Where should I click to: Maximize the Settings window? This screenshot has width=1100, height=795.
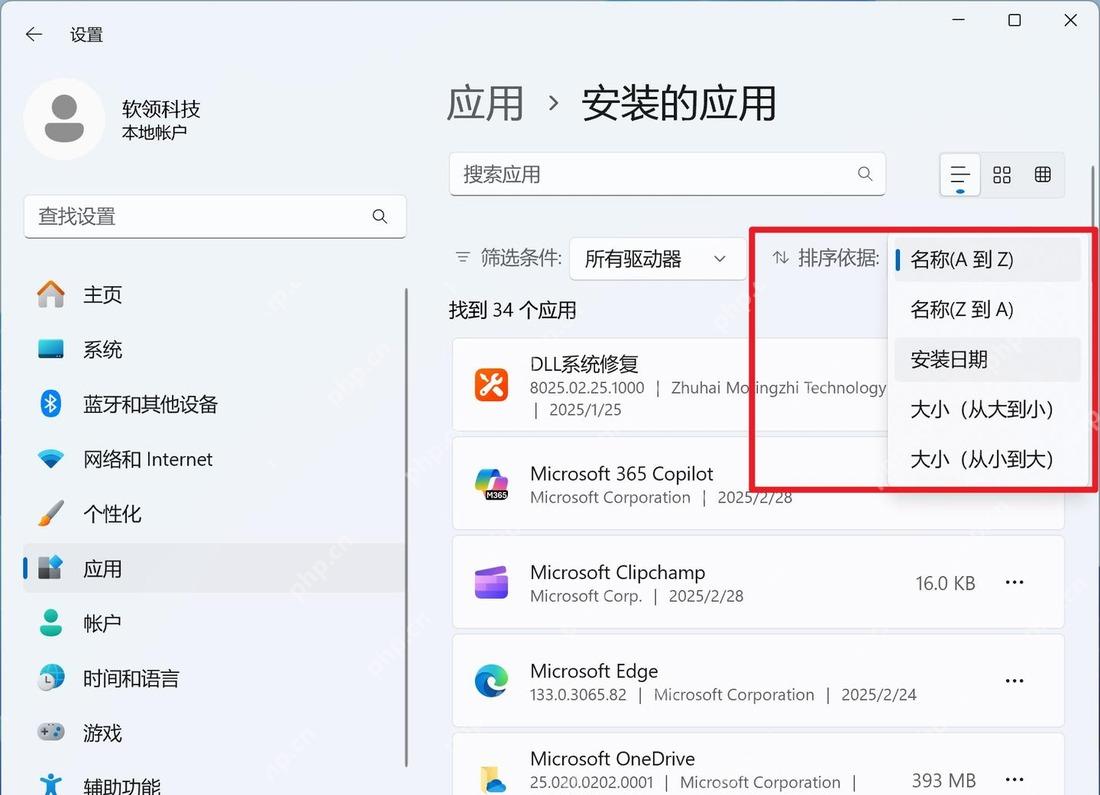coord(1014,20)
